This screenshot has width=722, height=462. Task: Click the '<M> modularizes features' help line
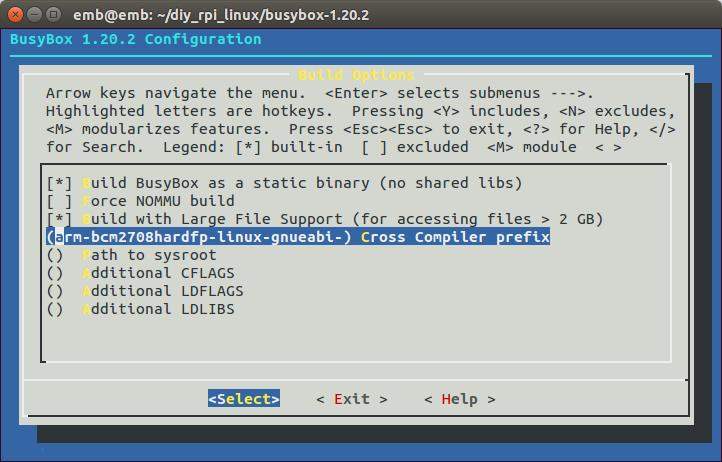[361, 129]
